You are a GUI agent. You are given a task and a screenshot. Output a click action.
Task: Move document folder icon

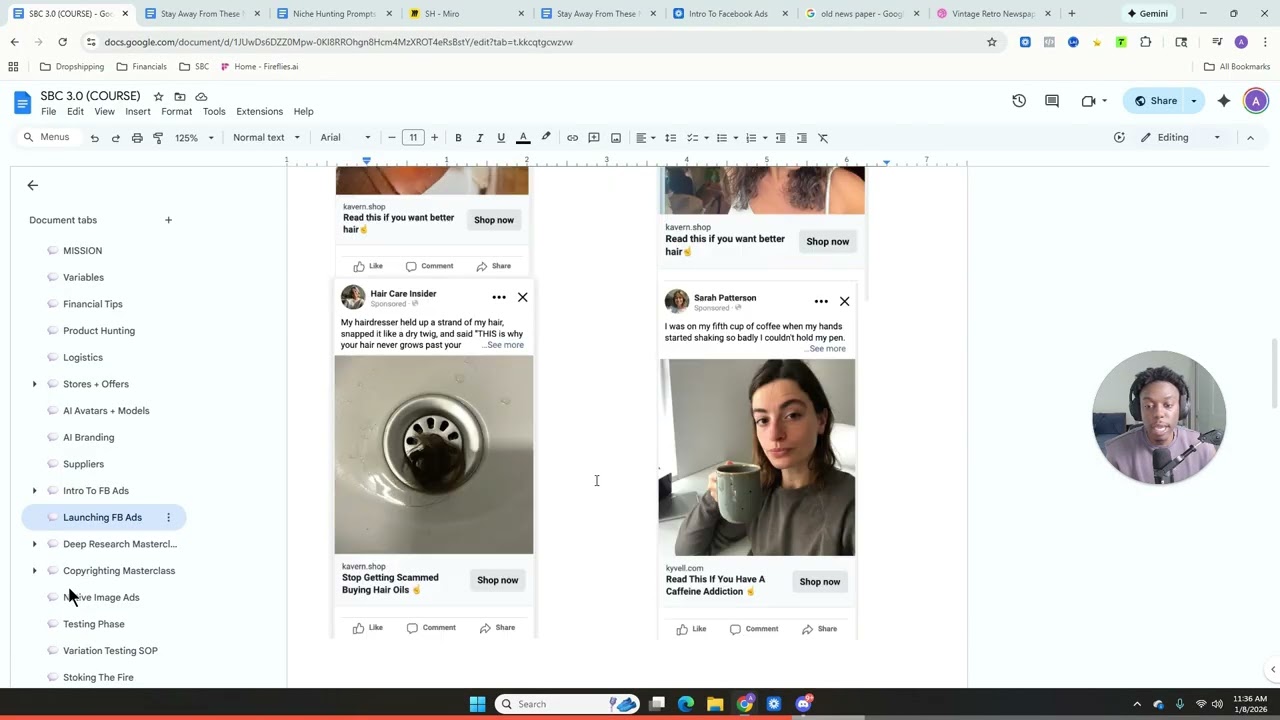[x=180, y=96]
